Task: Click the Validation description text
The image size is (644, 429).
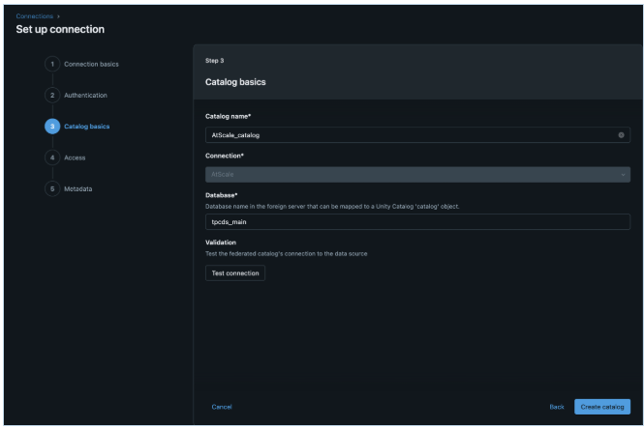Action: pyautogui.click(x=286, y=254)
